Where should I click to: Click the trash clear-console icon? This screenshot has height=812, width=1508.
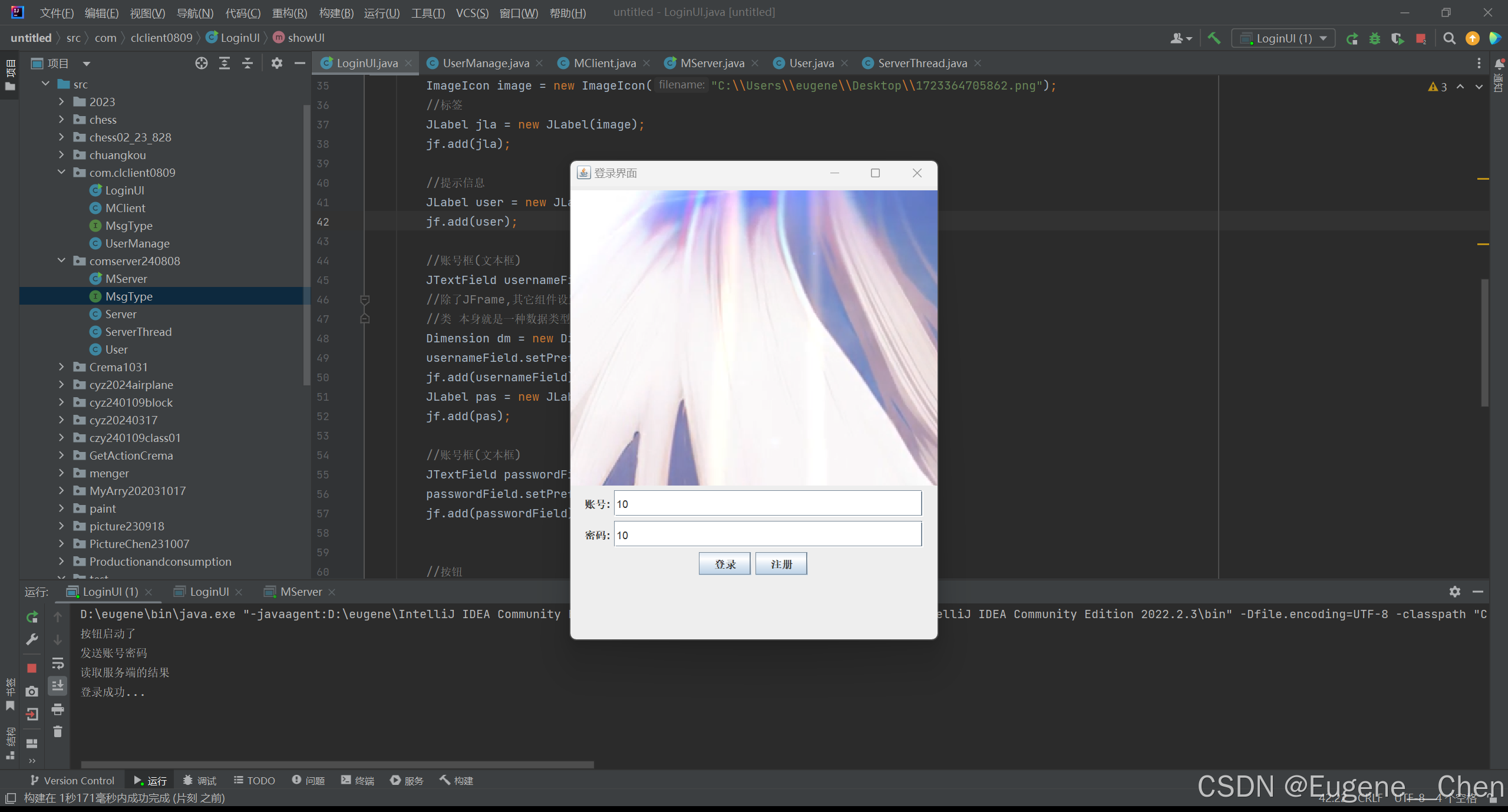57,731
